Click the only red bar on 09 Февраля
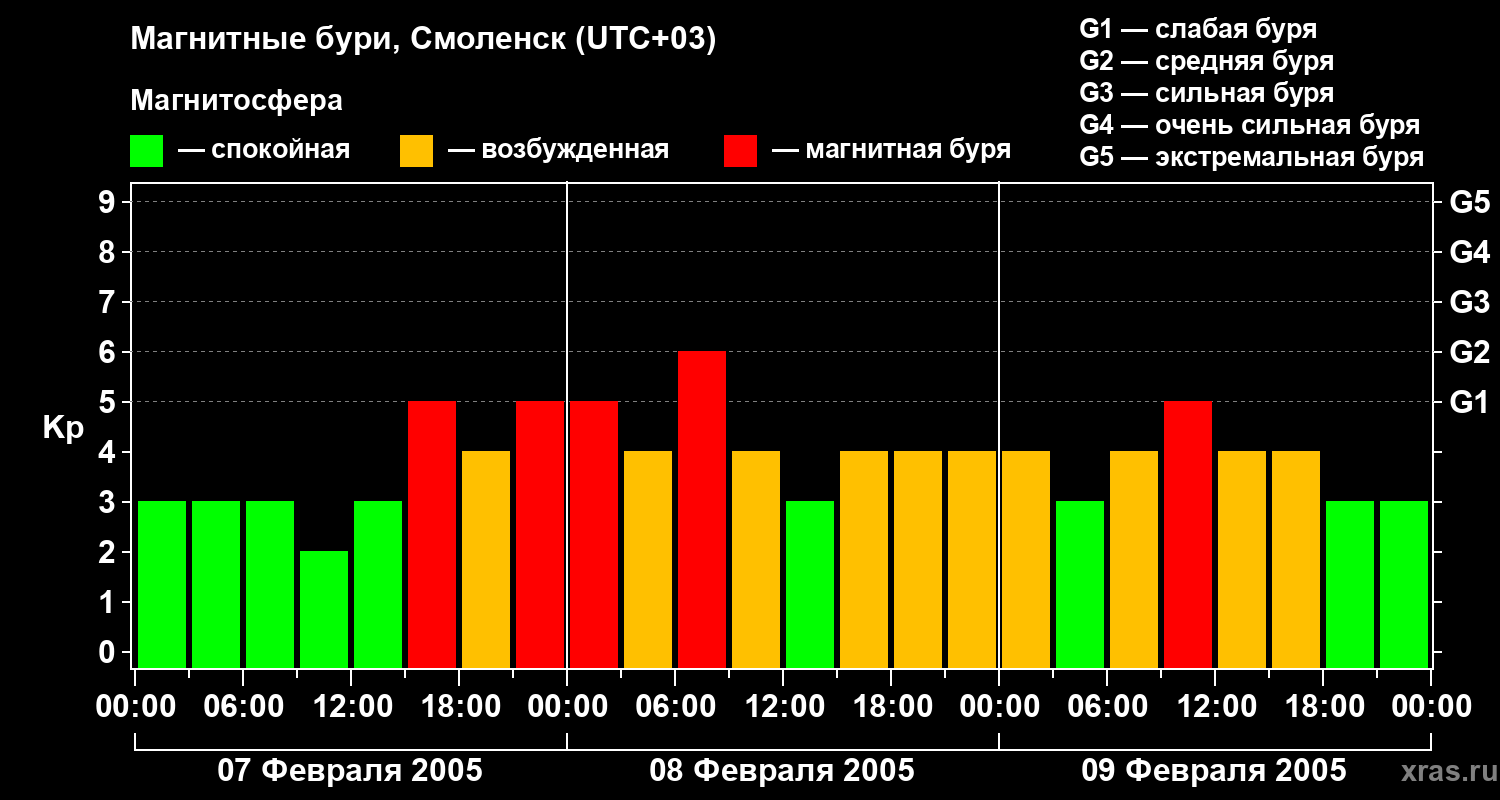 pyautogui.click(x=1188, y=535)
